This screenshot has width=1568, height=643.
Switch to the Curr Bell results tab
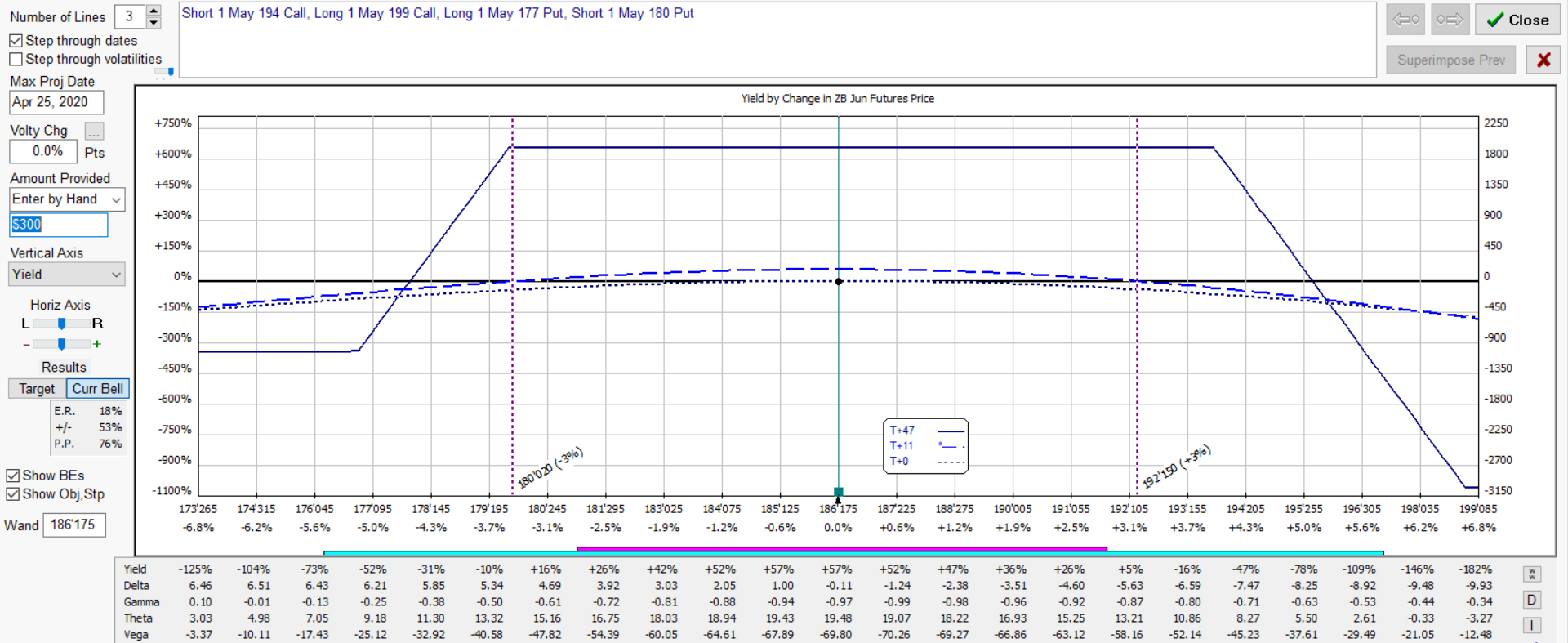[98, 389]
